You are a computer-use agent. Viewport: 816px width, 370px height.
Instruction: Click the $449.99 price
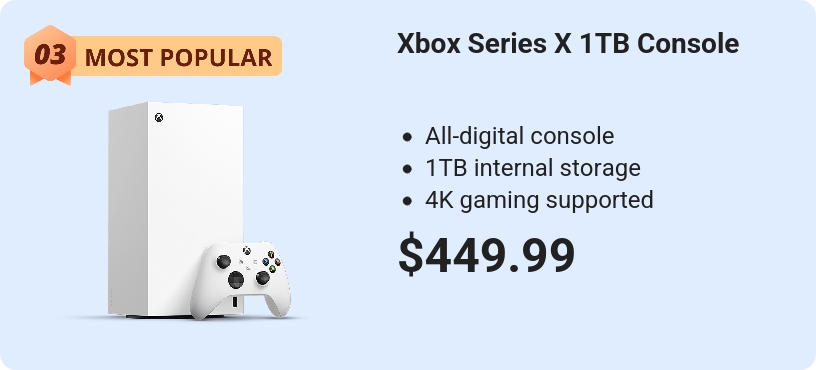tap(486, 255)
